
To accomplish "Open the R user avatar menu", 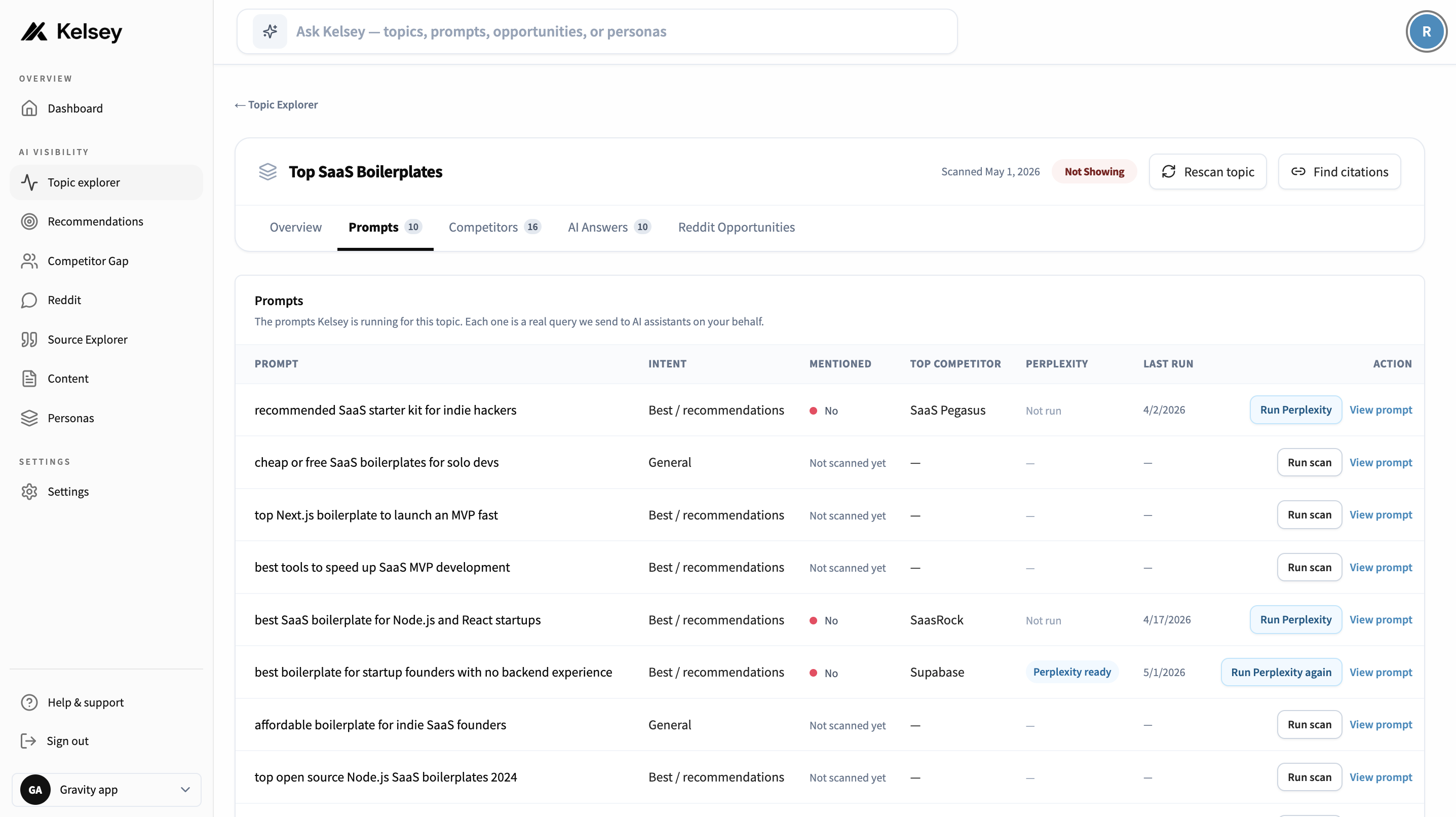I will click(x=1426, y=31).
